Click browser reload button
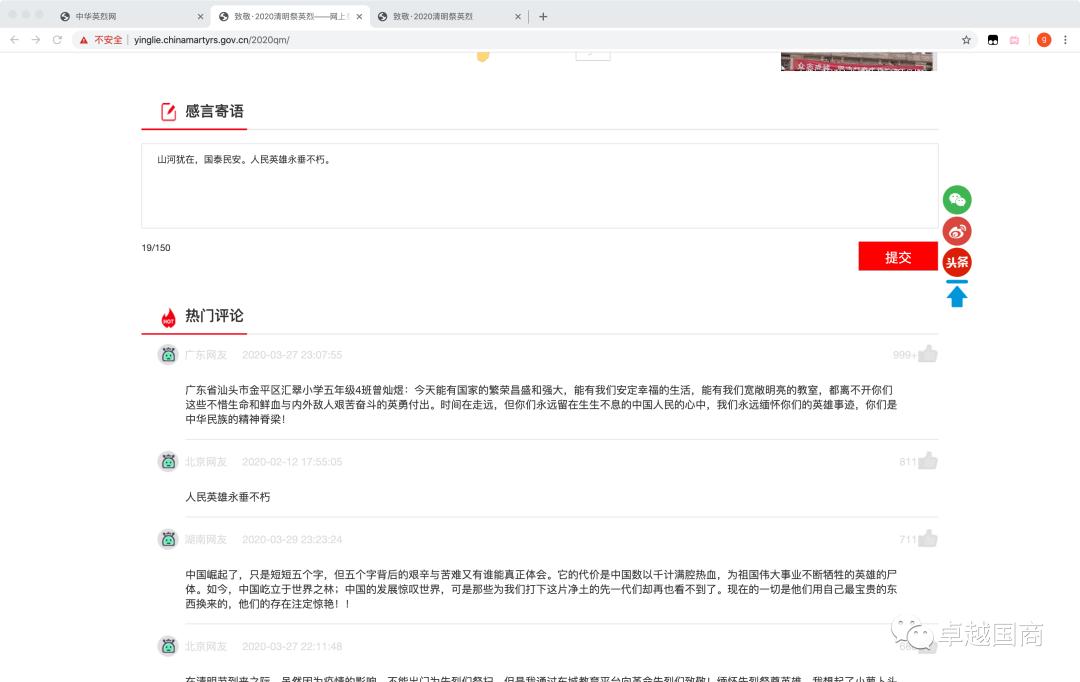Screen dimensions: 1080x682 coord(57,40)
